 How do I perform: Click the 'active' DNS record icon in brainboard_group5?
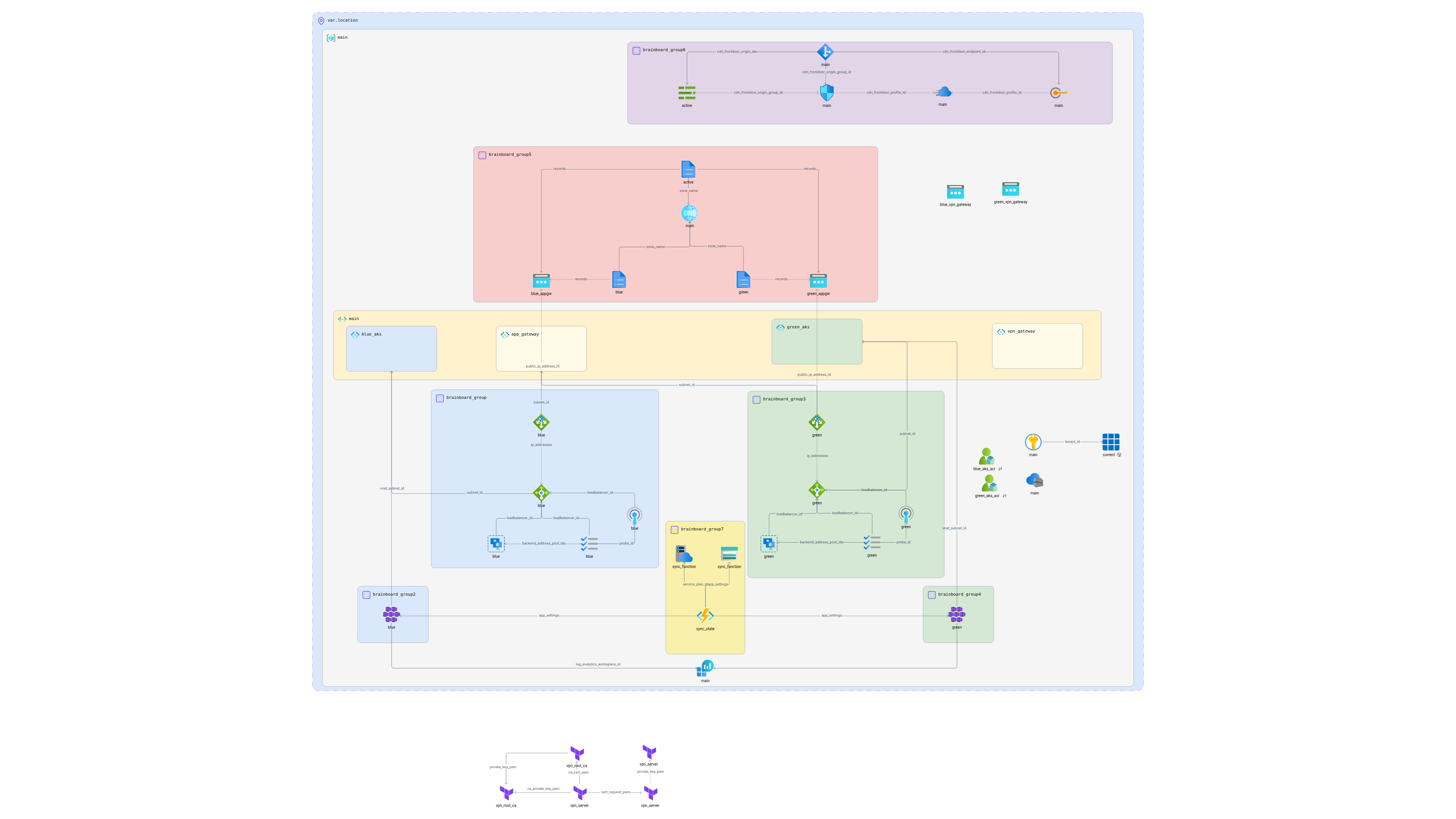click(x=688, y=169)
